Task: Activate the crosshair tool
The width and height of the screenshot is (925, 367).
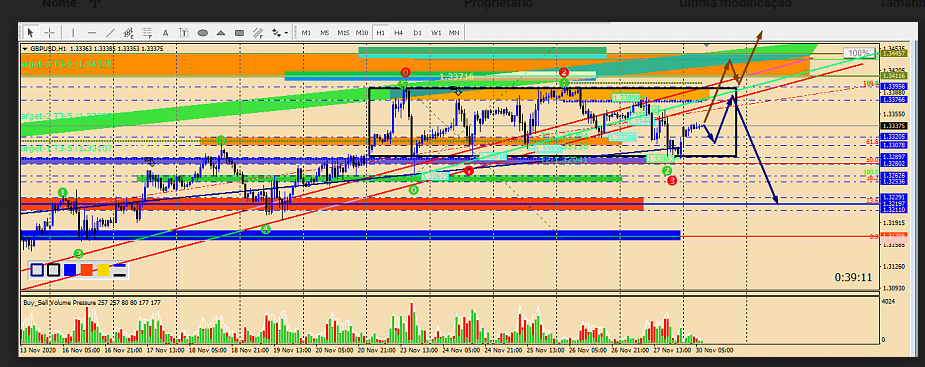Action: click(50, 32)
